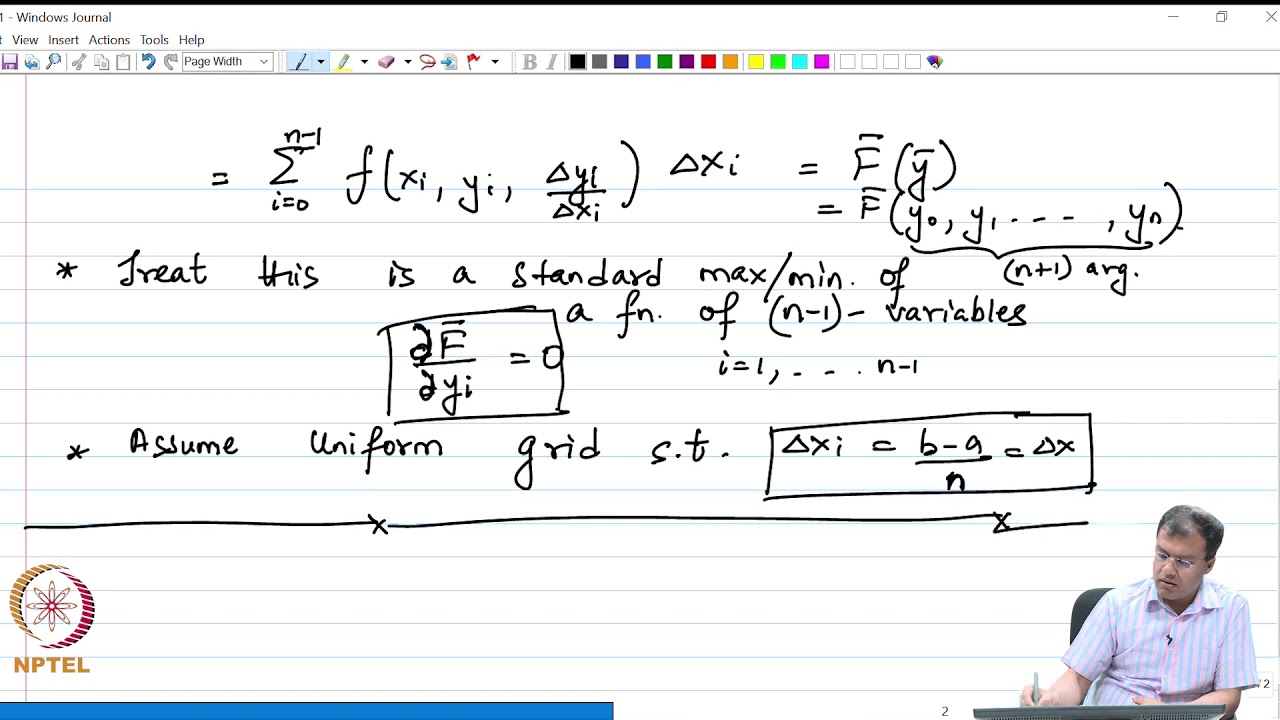The image size is (1280, 720).
Task: Expand the Flag options arrow
Action: pos(494,62)
